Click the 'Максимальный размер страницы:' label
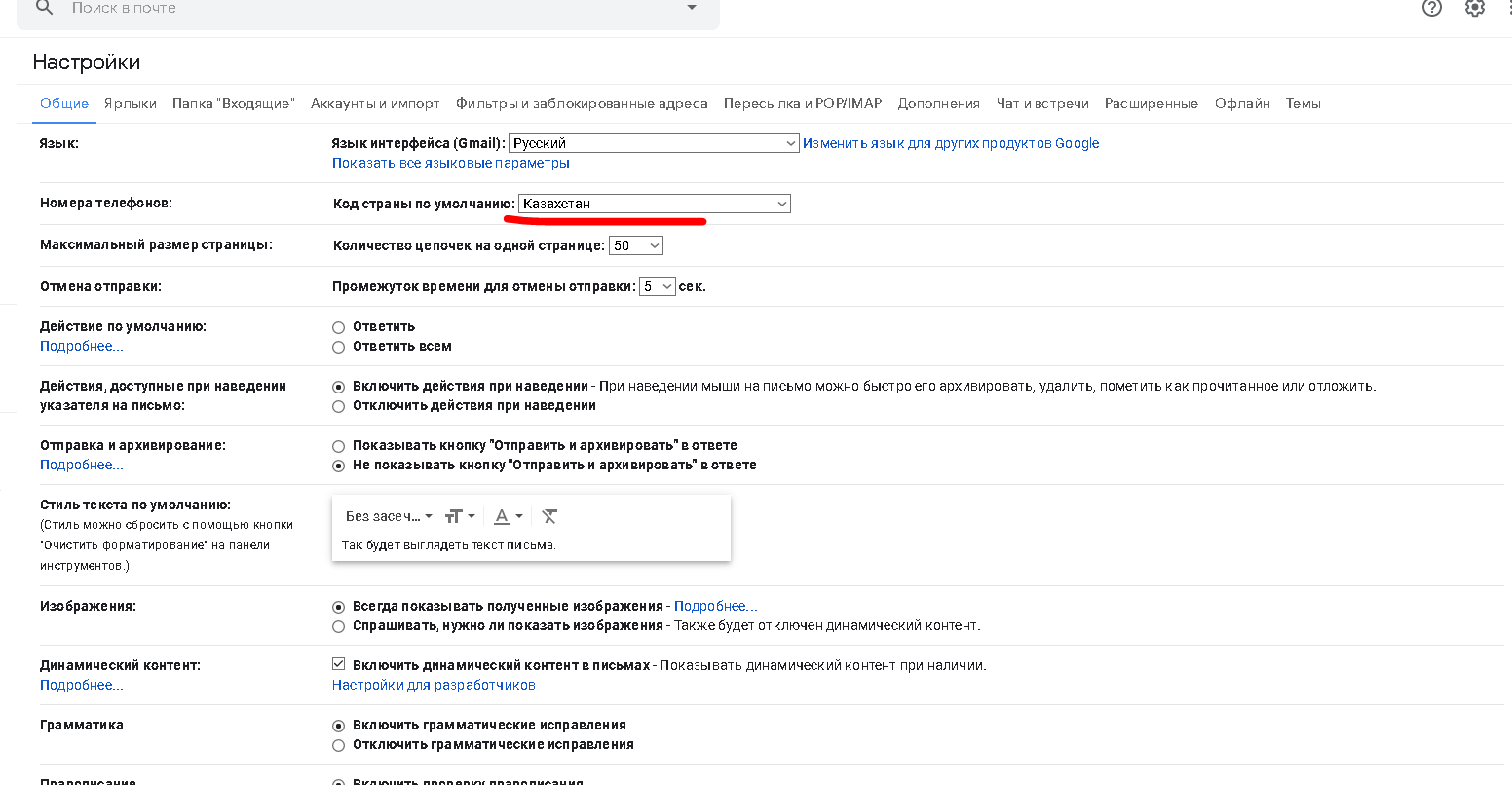1512x785 pixels. [x=156, y=244]
